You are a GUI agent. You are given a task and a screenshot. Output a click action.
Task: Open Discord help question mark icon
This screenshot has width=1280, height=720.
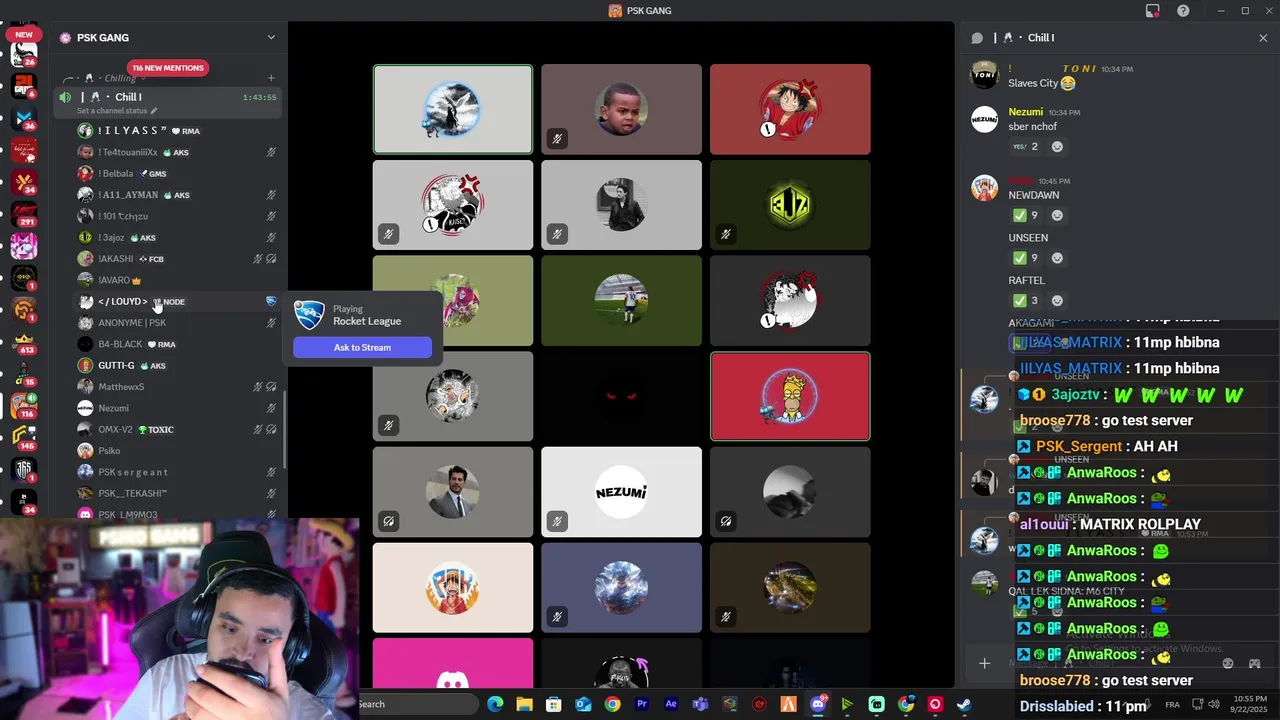pyautogui.click(x=1184, y=11)
